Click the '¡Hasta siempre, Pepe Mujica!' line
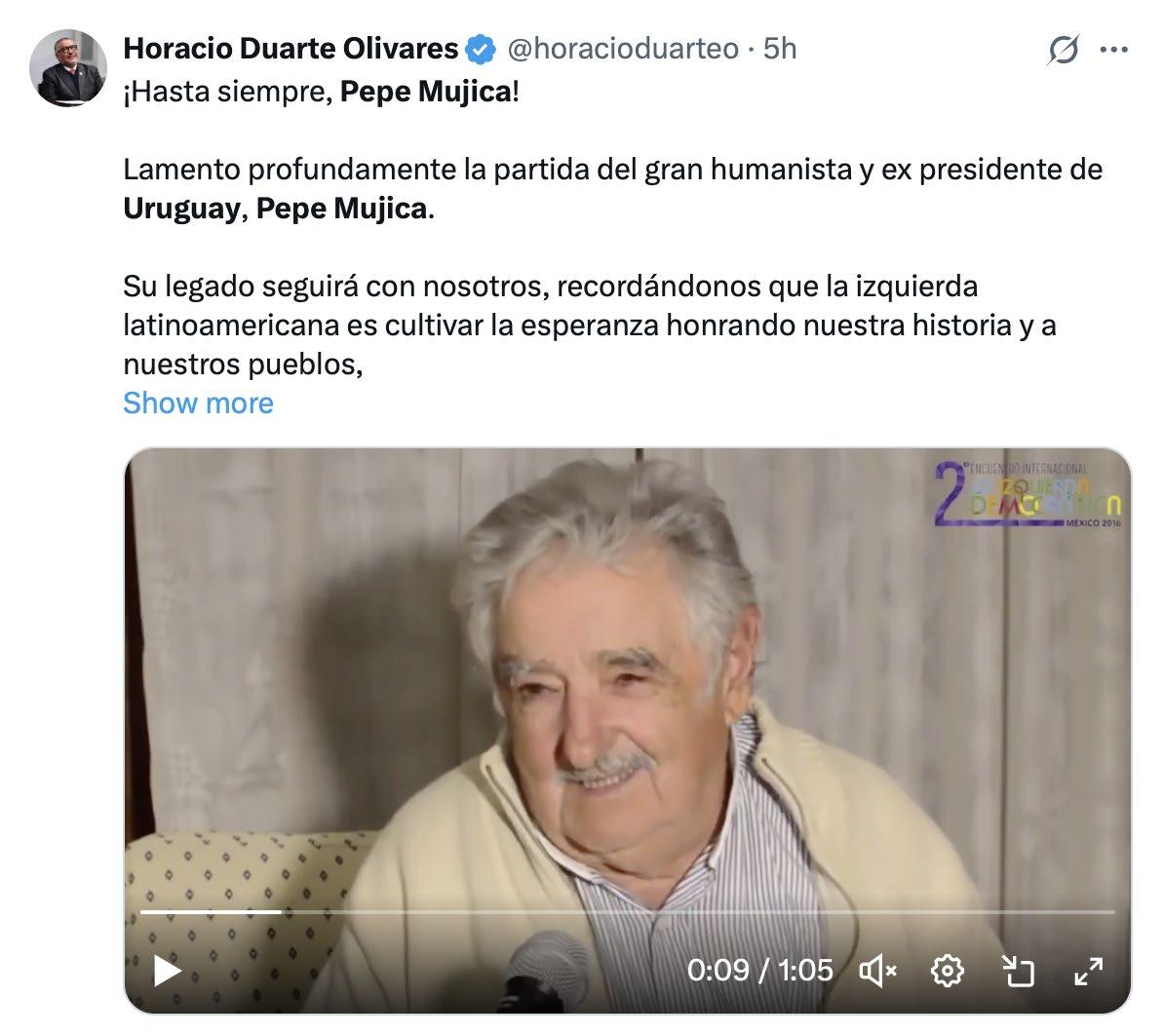1164x1036 pixels. point(321,92)
